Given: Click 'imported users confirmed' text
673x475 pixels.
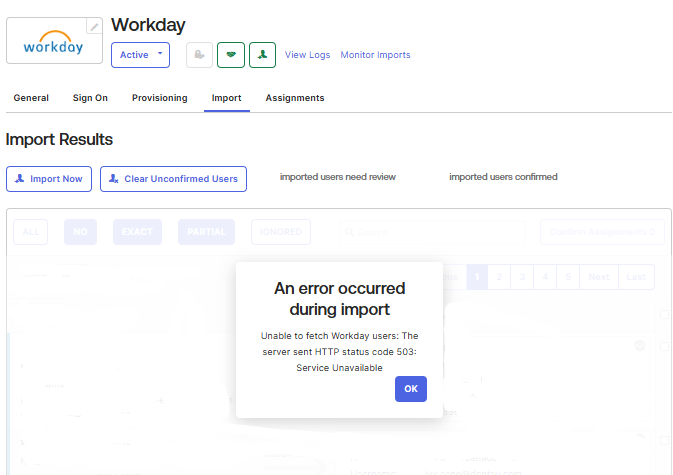Looking at the screenshot, I should click(x=503, y=177).
